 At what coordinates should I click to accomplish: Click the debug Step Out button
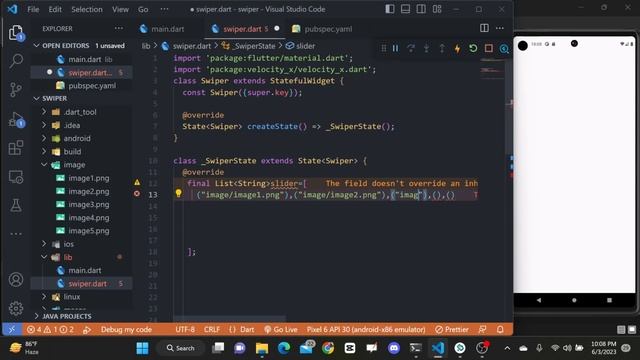click(442, 49)
